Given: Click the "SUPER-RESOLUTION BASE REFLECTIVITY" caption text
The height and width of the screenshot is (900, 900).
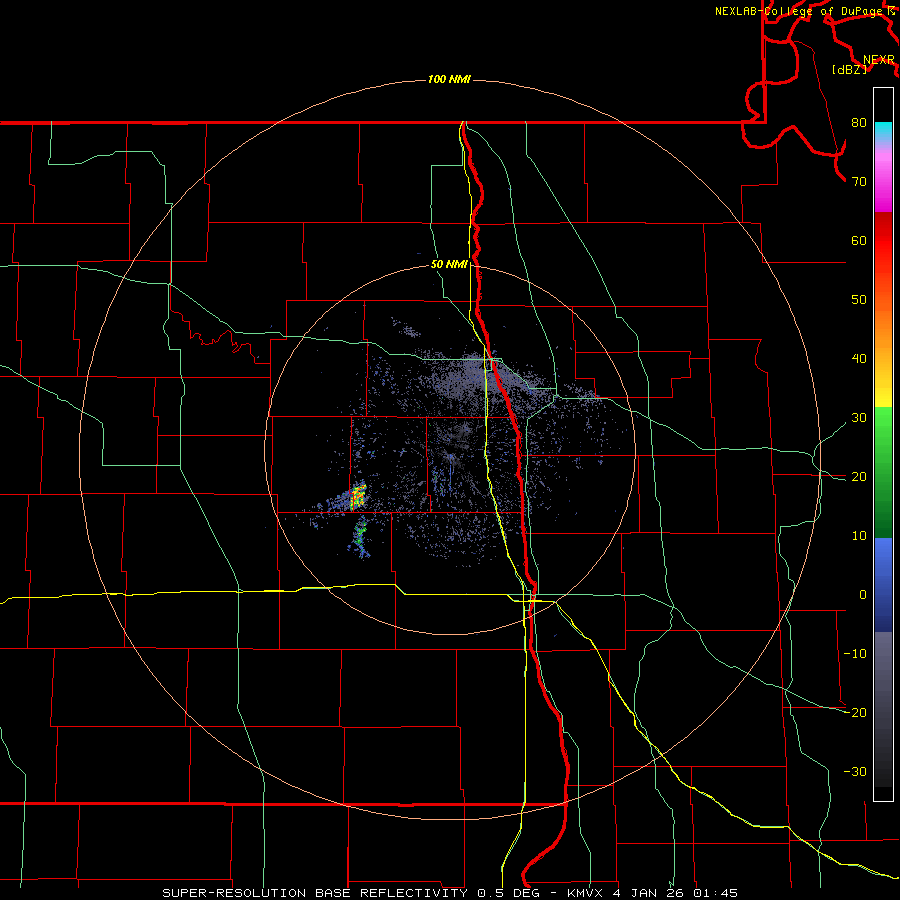Looking at the screenshot, I should tap(317, 893).
